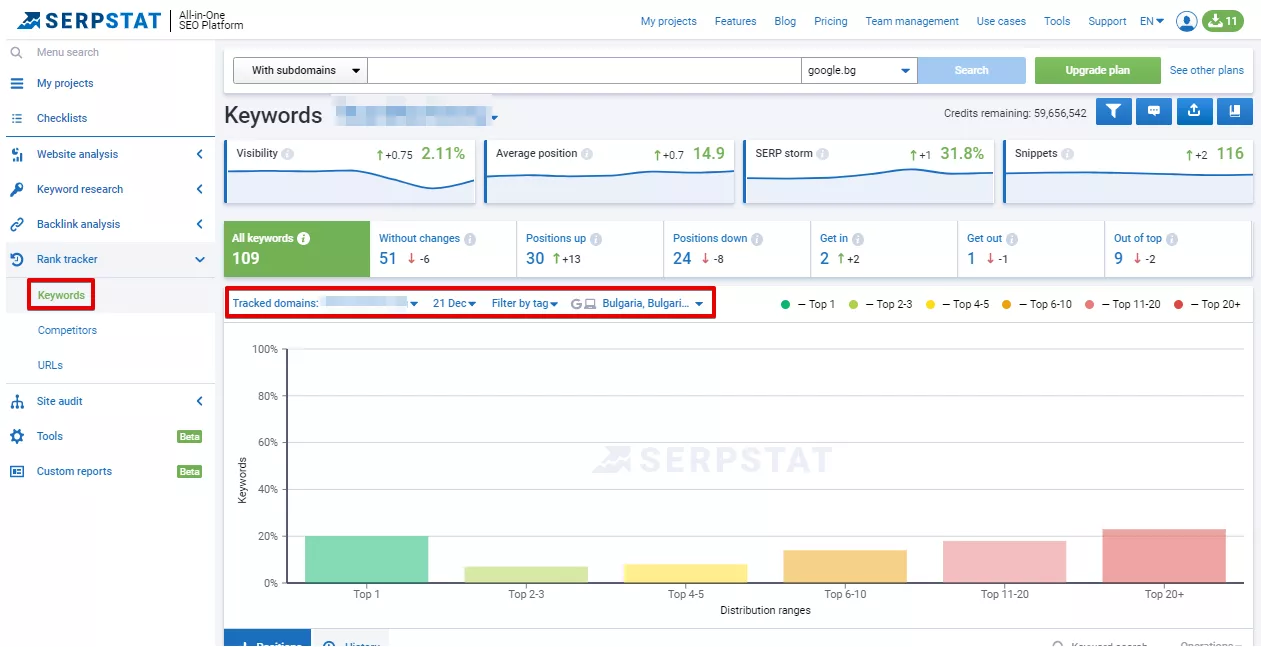This screenshot has width=1261, height=647.
Task: Open the google.bg search engine dropdown
Action: click(x=859, y=70)
